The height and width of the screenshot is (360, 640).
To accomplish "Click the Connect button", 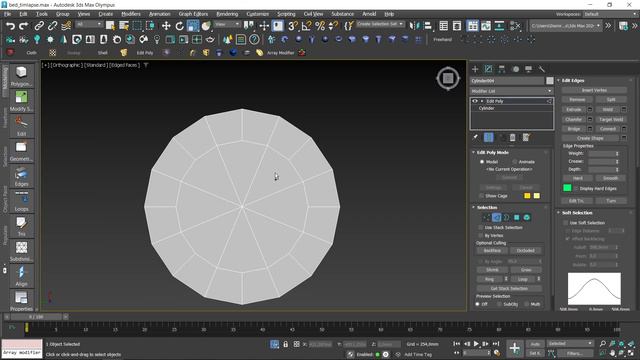I will (x=607, y=129).
